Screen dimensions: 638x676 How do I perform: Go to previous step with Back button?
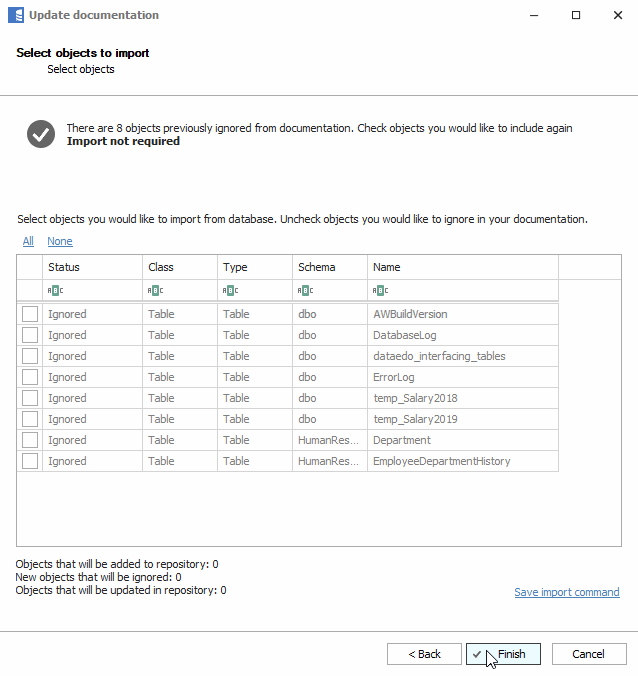click(x=424, y=654)
